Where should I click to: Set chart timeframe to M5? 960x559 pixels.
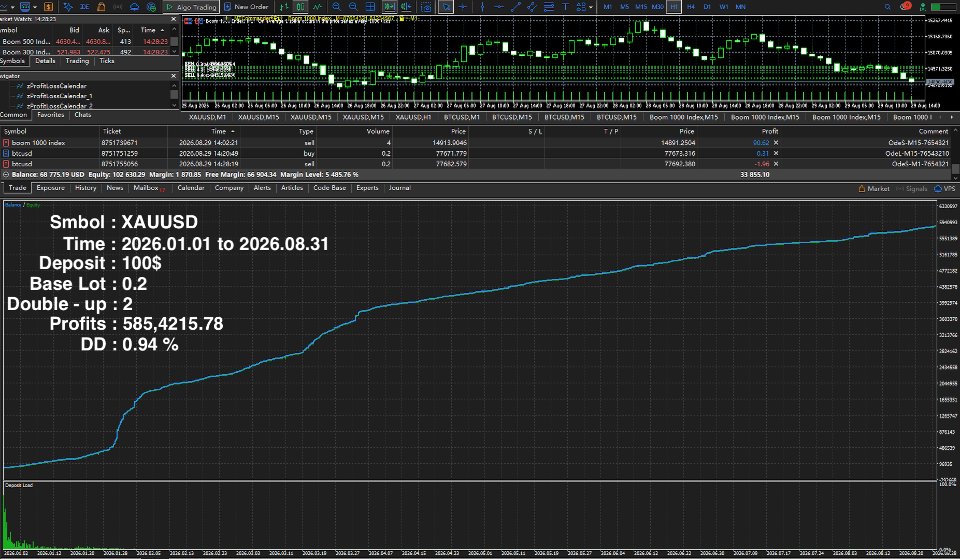pyautogui.click(x=624, y=7)
